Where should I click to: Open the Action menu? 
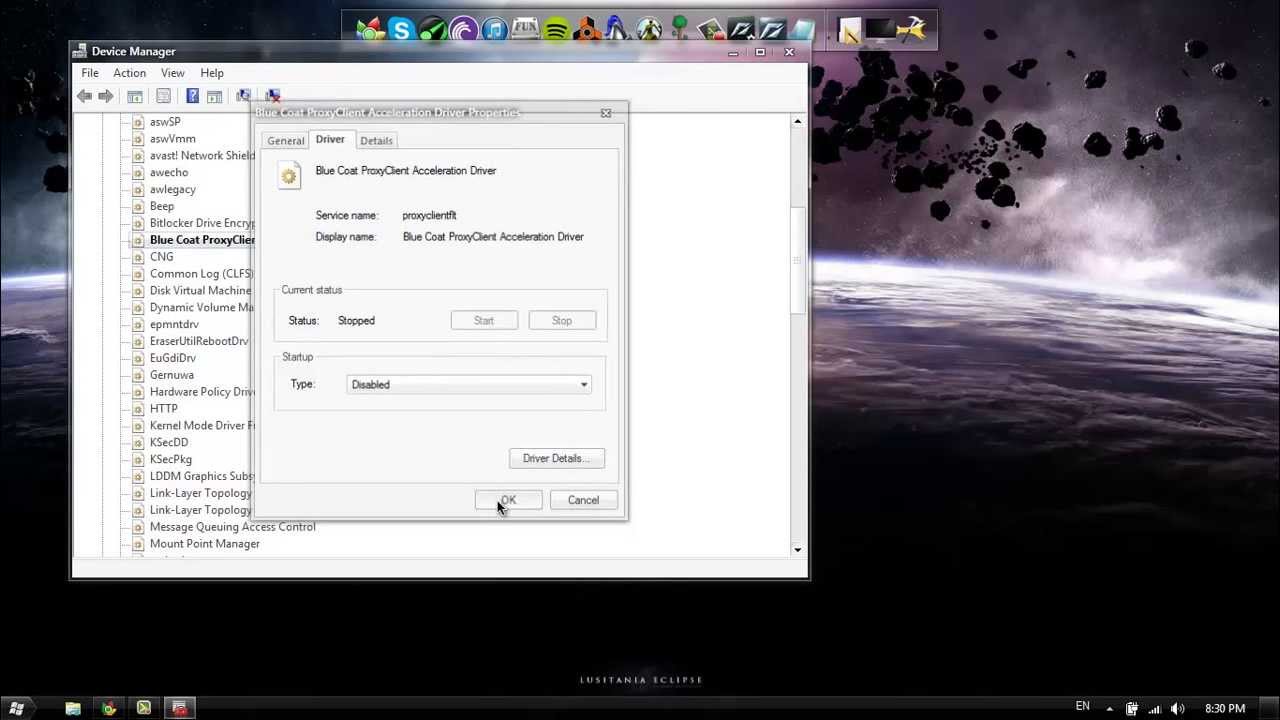tap(129, 73)
